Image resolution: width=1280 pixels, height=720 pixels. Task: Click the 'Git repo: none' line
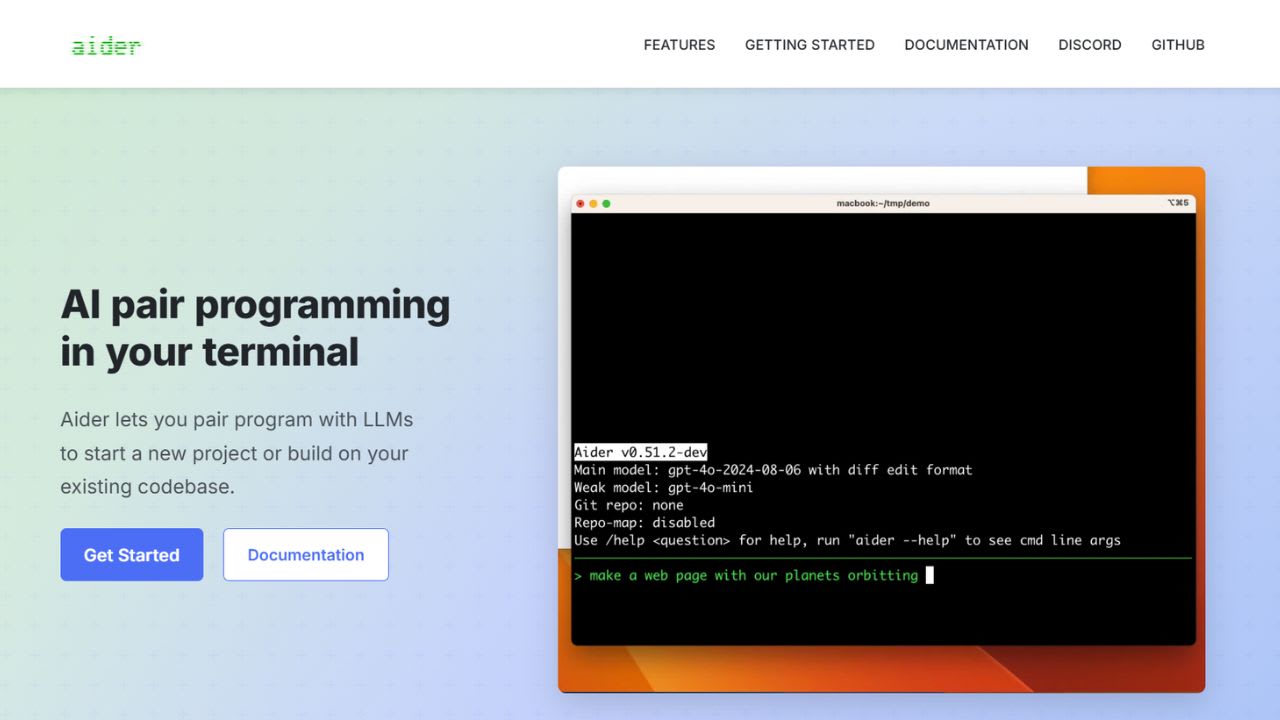[628, 505]
